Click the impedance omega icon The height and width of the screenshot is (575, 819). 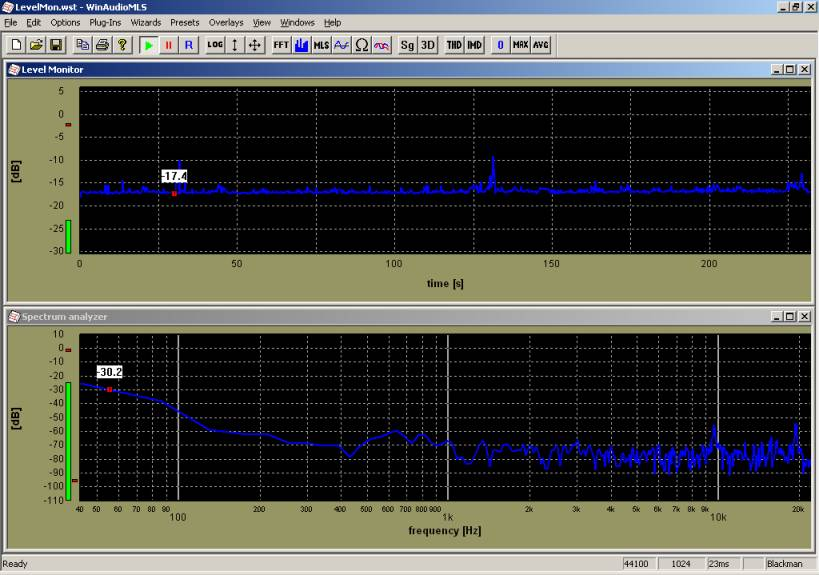361,45
